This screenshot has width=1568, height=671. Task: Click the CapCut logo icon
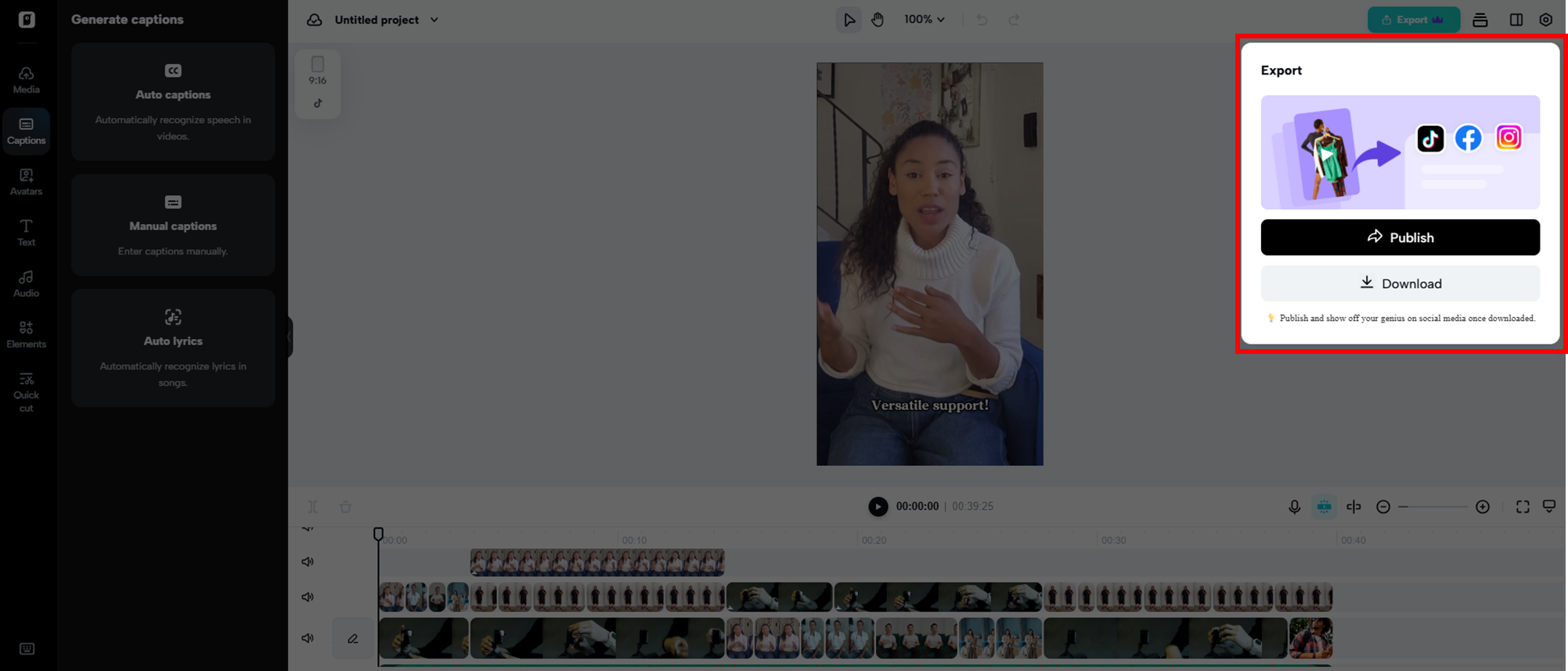(x=27, y=20)
